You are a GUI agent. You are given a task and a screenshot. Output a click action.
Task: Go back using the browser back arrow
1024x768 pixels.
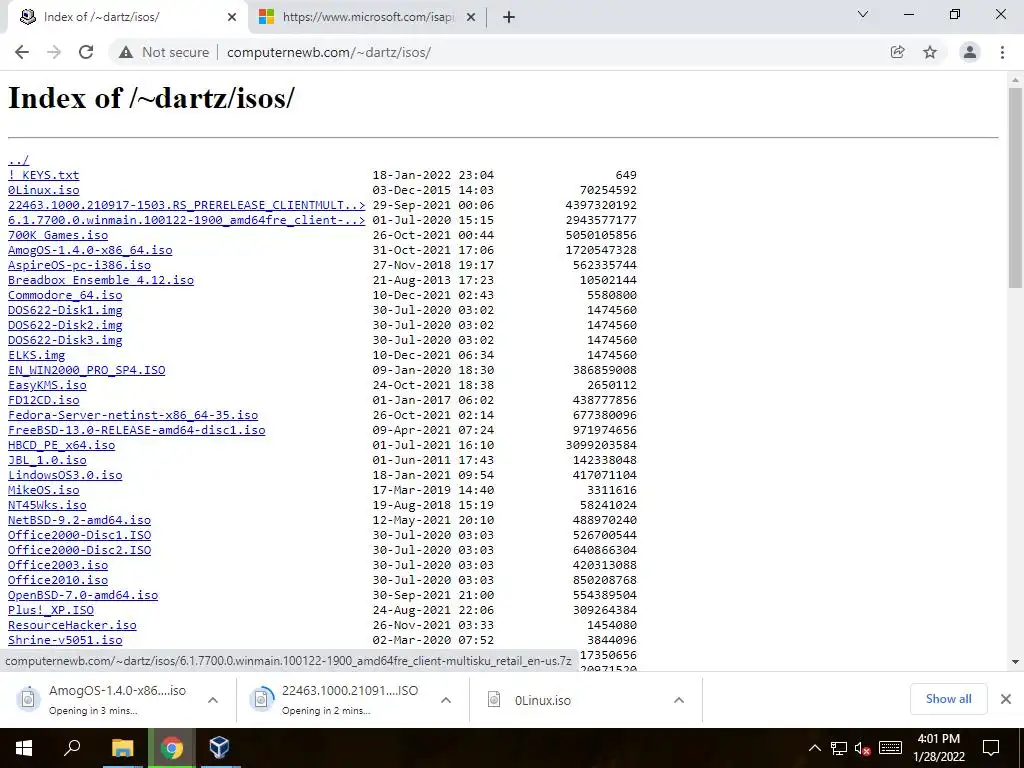click(x=22, y=52)
